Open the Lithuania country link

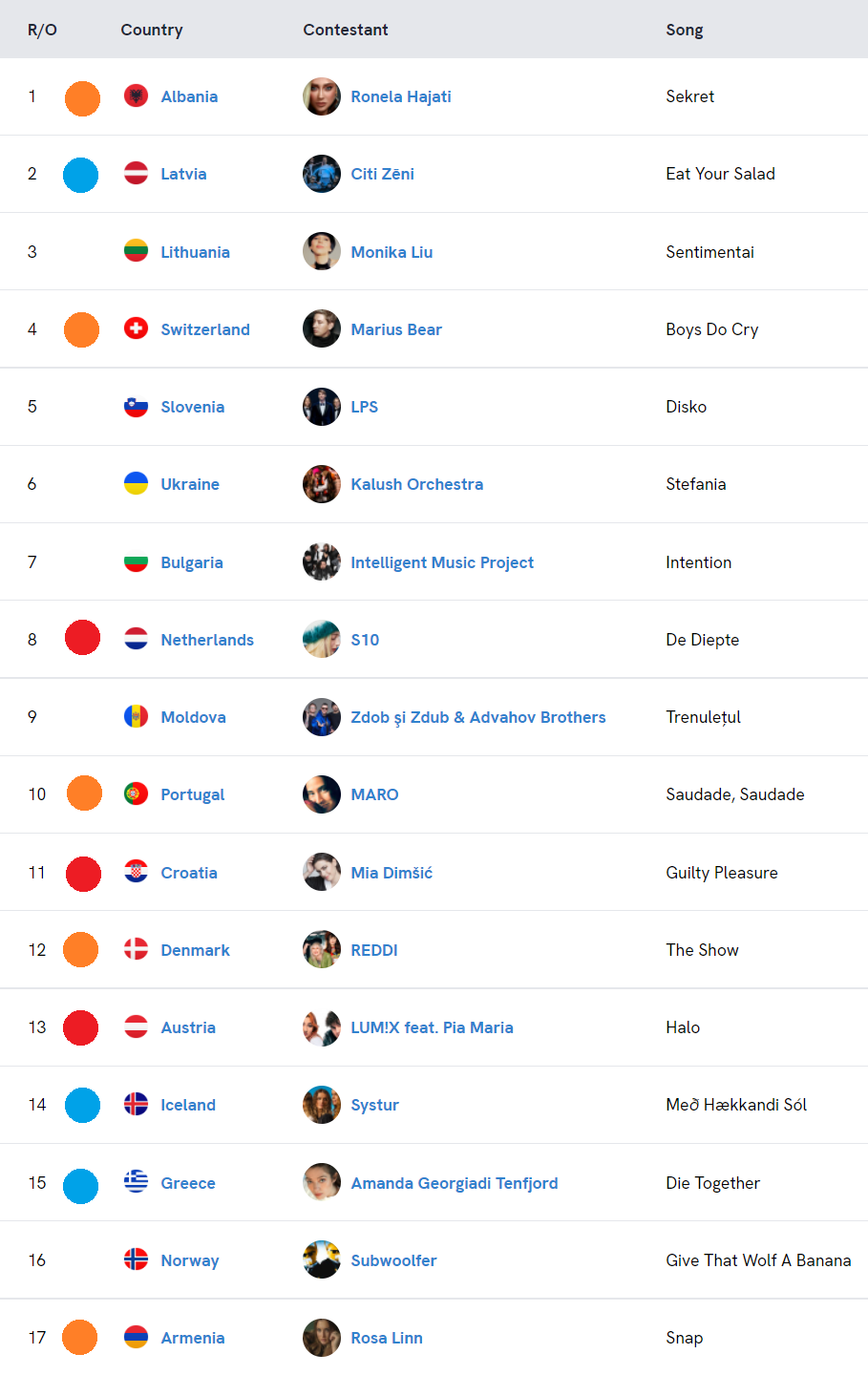click(195, 252)
